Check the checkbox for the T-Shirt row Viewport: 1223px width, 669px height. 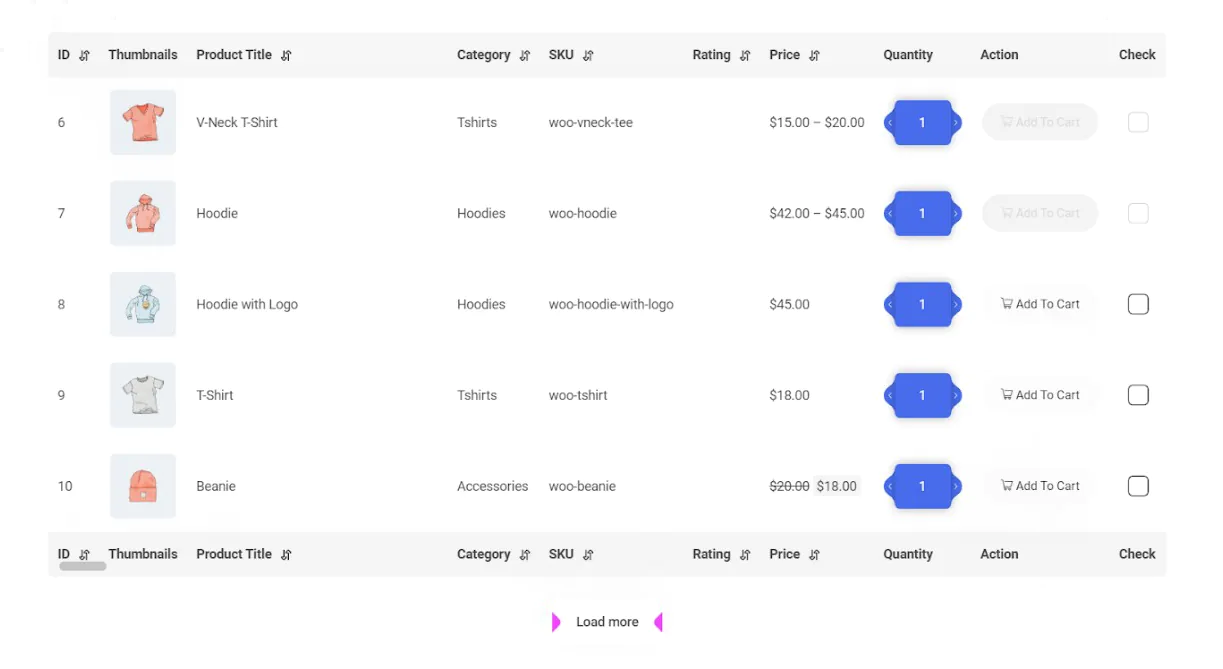[x=1138, y=394]
